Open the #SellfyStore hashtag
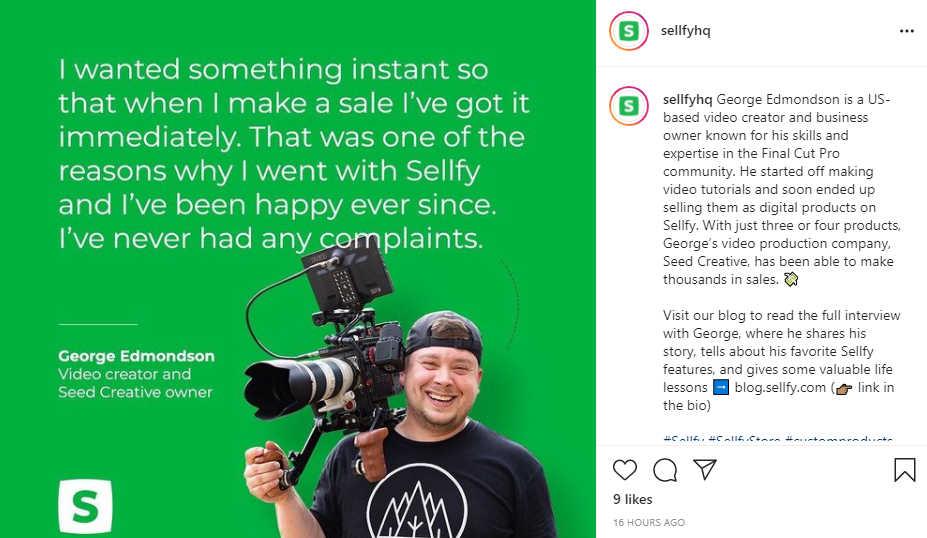Screen dimensions: 927x538 [744, 440]
